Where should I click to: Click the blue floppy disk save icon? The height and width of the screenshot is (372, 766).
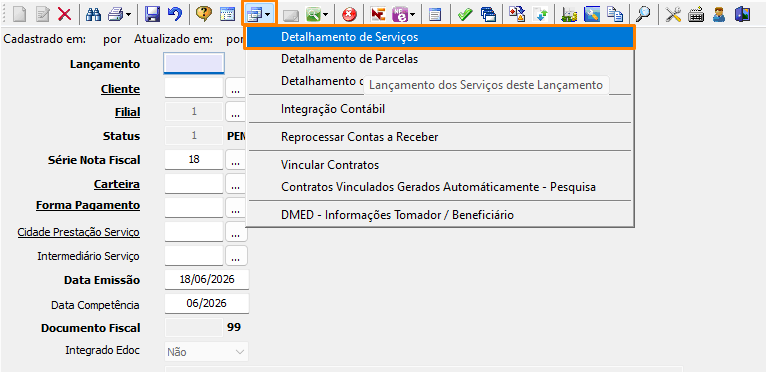(x=152, y=15)
